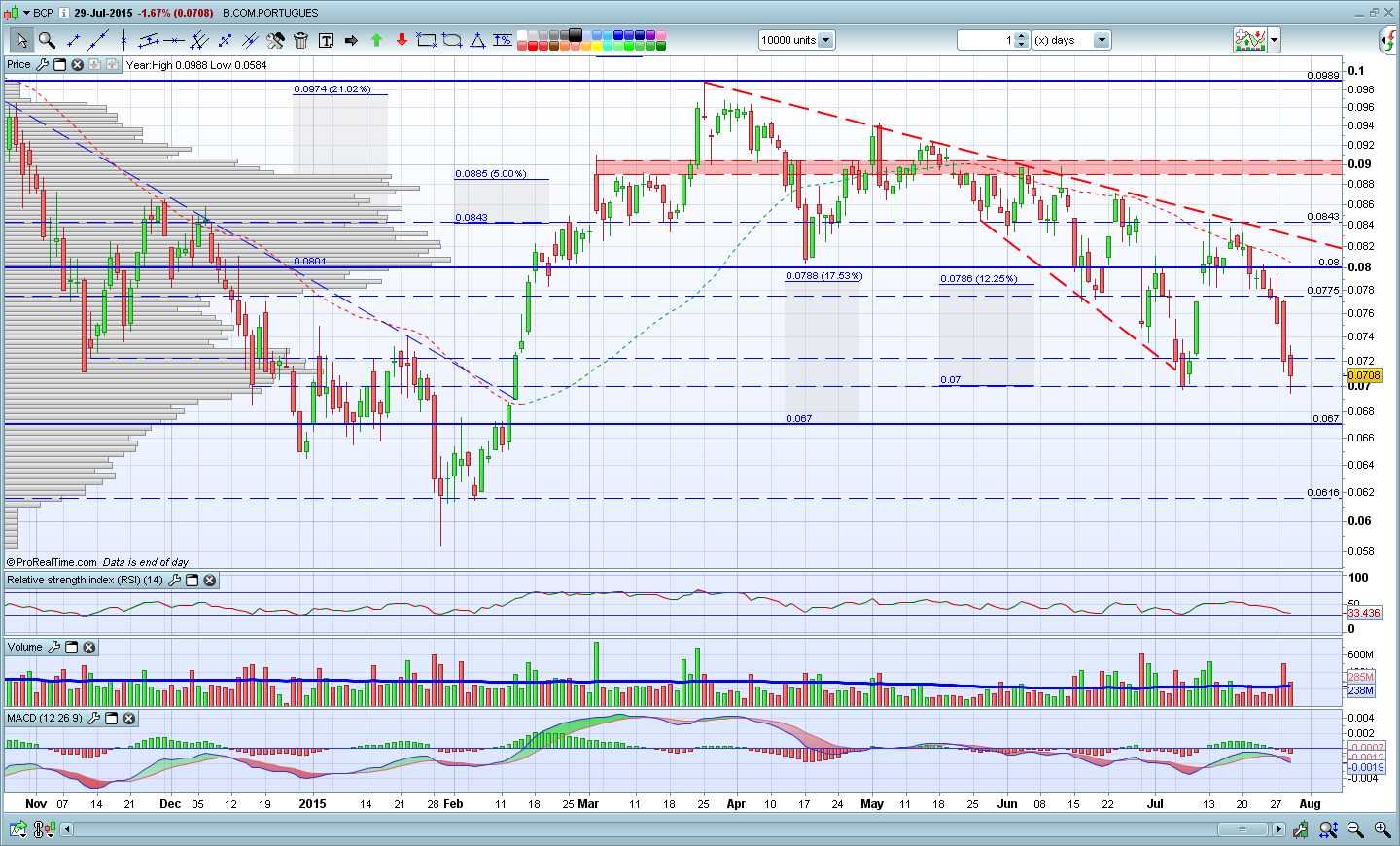Open the (x) days timeframe dropdown
This screenshot has width=1400, height=846.
(1102, 40)
